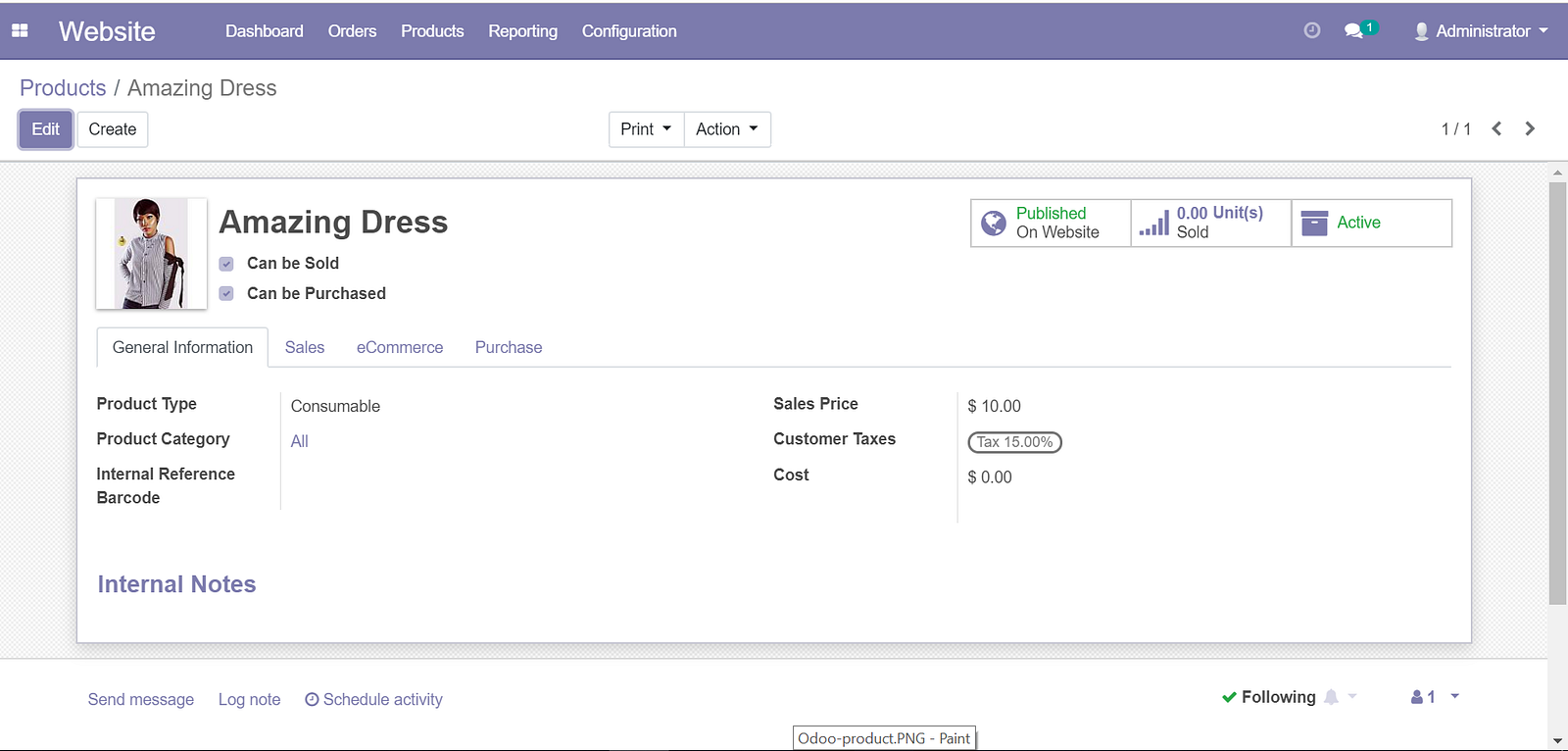The image size is (1568, 751).
Task: Open the apps grid menu icon
Action: pyautogui.click(x=20, y=31)
